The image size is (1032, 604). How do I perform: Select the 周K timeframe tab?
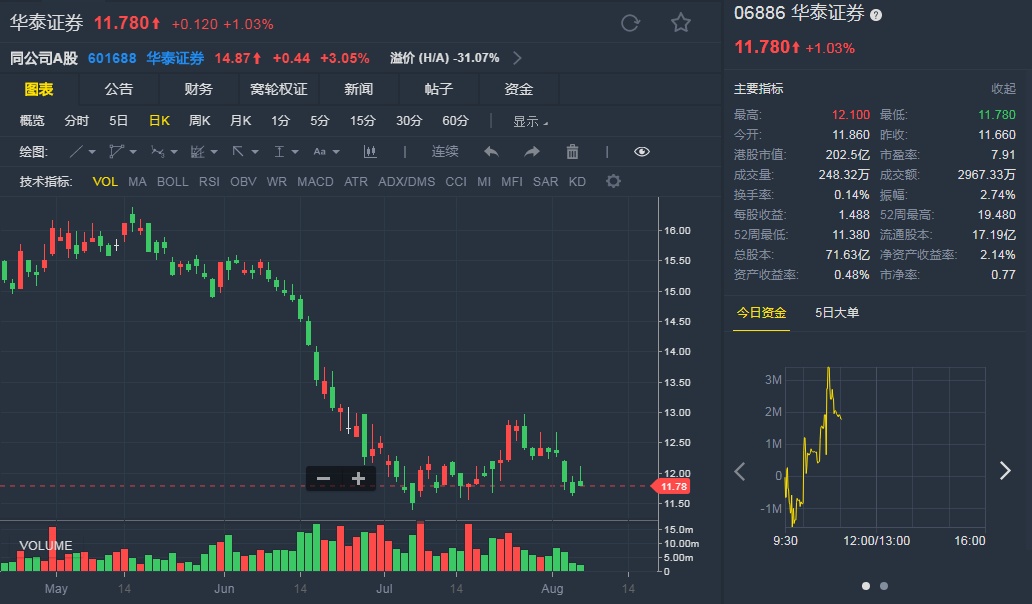(199, 121)
